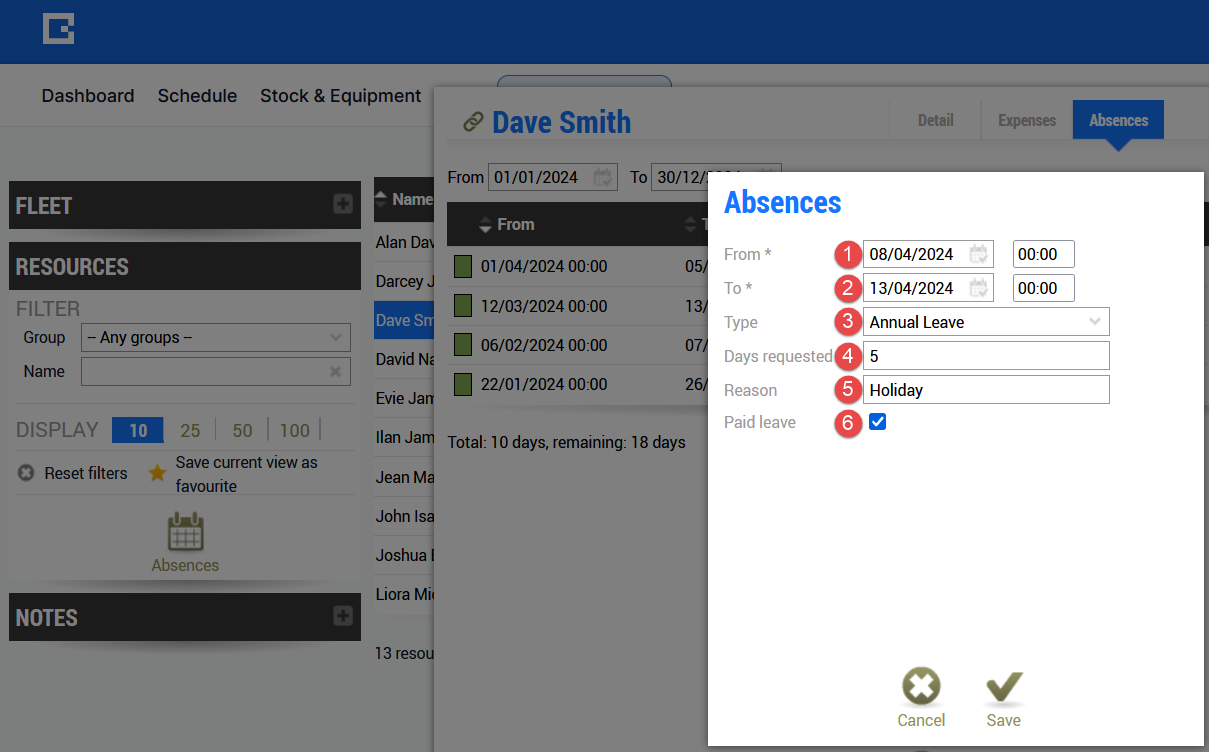Open the Dashboard menu
Image resolution: width=1209 pixels, height=752 pixels.
[x=88, y=96]
